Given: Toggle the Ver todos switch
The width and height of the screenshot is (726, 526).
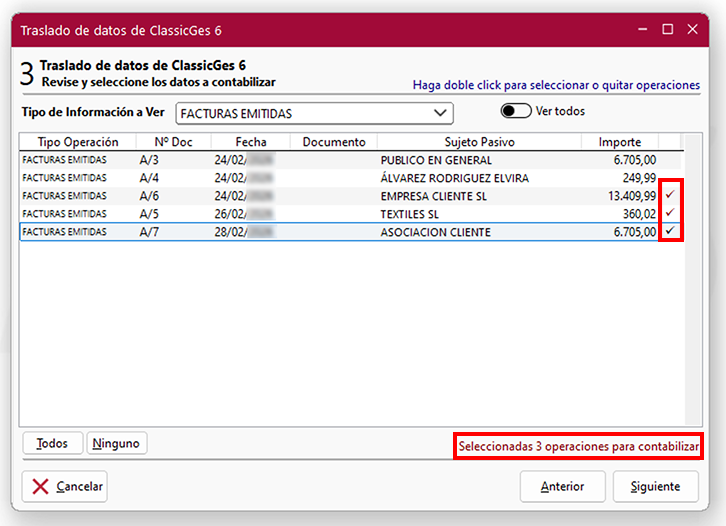Looking at the screenshot, I should coord(516,111).
